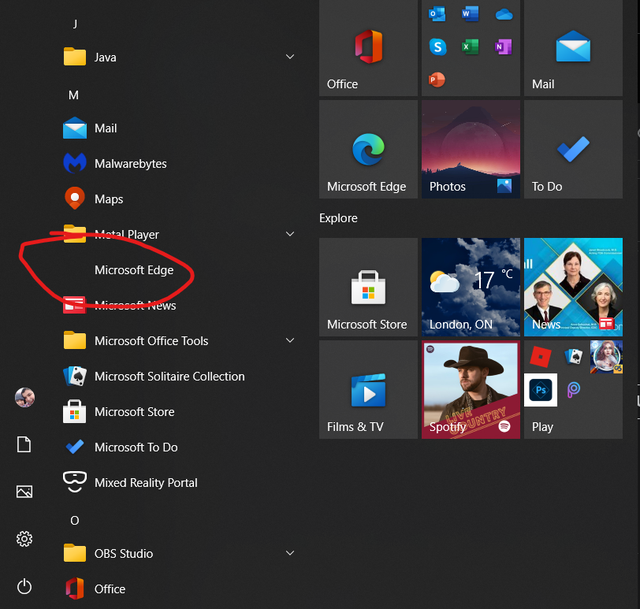This screenshot has height=609, width=640.
Task: Click the Explore group title
Action: (x=338, y=218)
